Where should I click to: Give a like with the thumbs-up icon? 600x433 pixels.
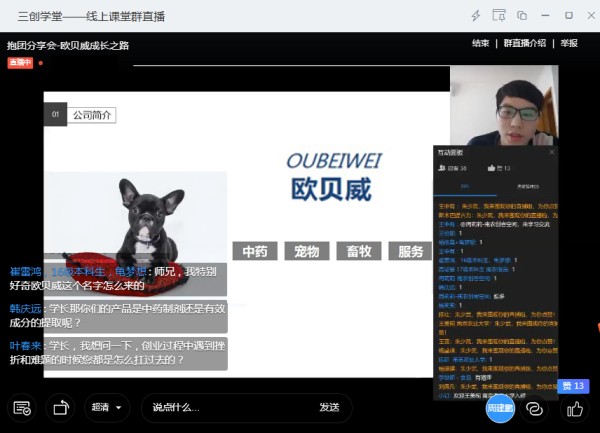574,409
